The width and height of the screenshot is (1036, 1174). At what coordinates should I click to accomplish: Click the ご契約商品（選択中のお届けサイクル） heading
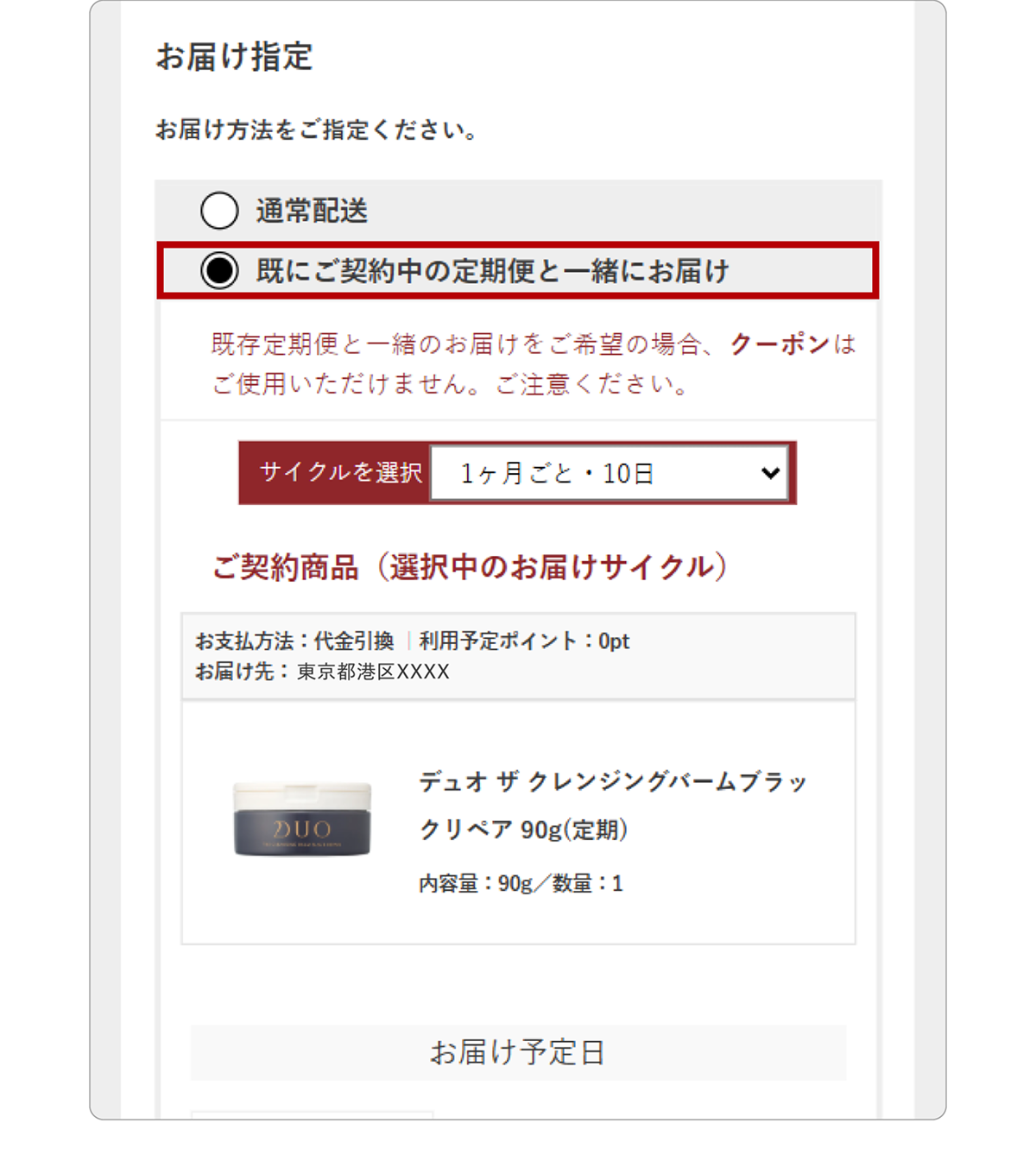point(471,567)
